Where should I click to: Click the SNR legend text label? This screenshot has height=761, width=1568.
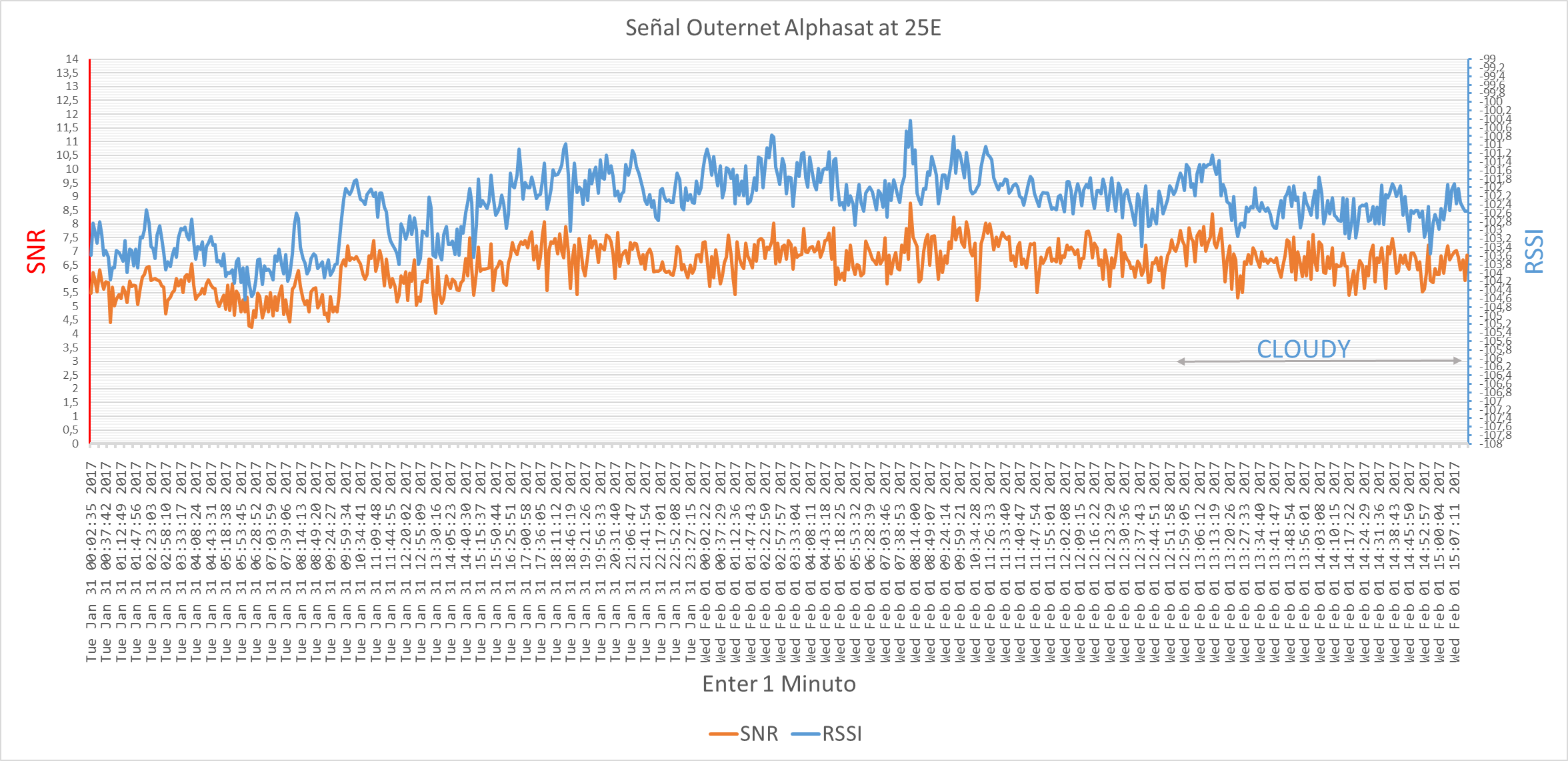point(759,734)
